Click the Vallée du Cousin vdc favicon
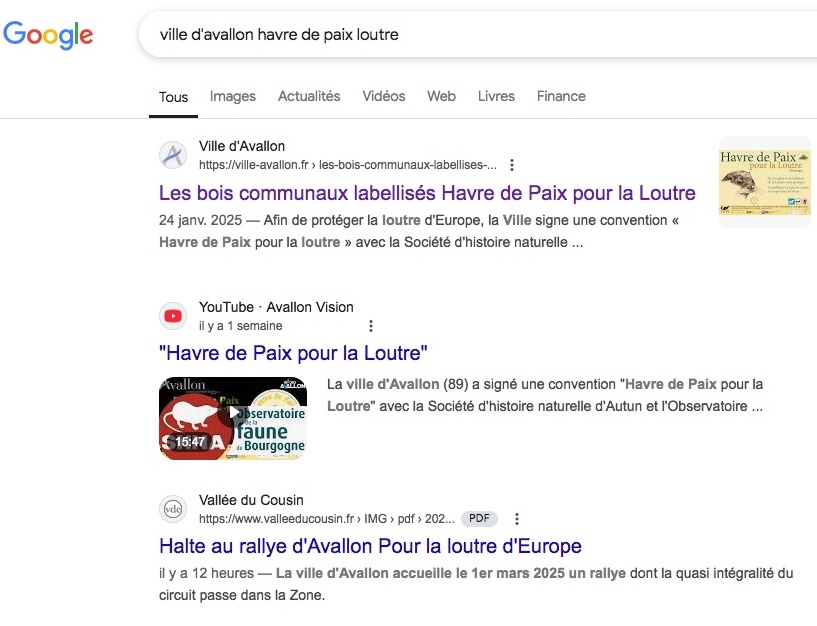Viewport: 817px width, 626px height. (x=173, y=509)
